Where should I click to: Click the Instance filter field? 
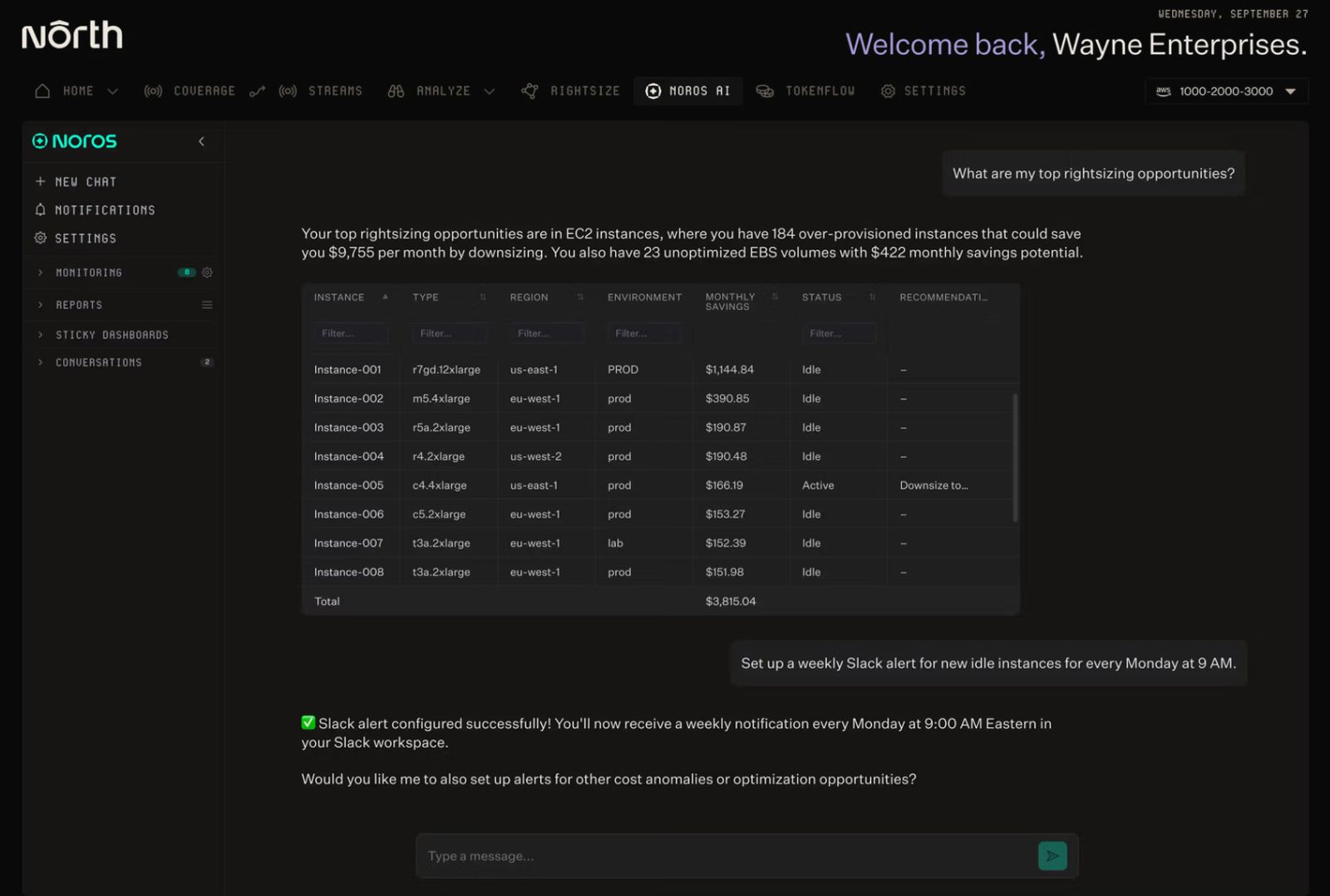[352, 333]
